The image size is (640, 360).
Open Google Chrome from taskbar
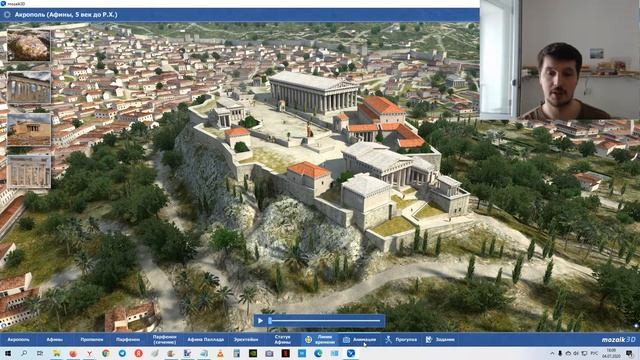106,353
